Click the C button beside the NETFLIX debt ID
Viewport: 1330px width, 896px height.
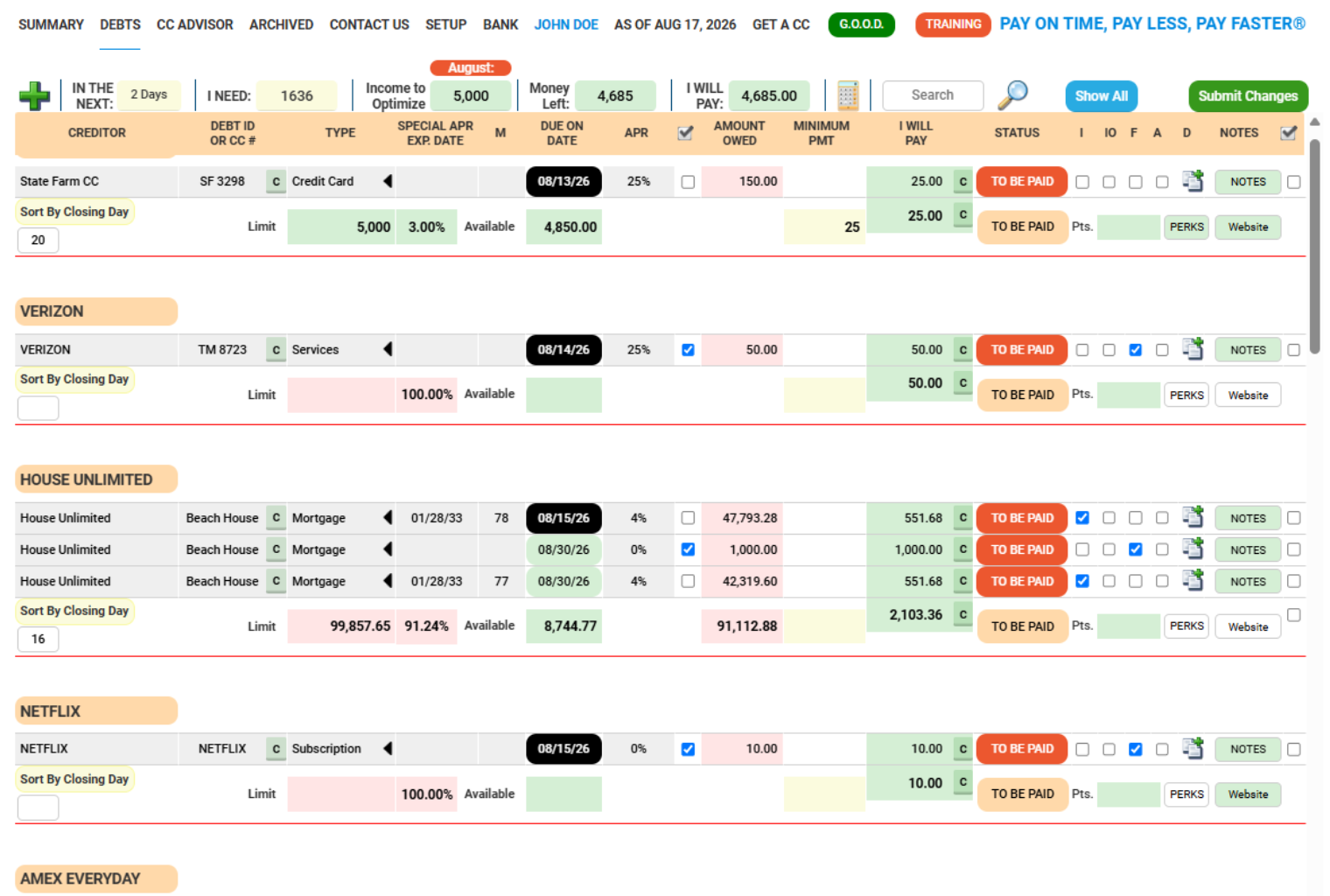pos(276,749)
